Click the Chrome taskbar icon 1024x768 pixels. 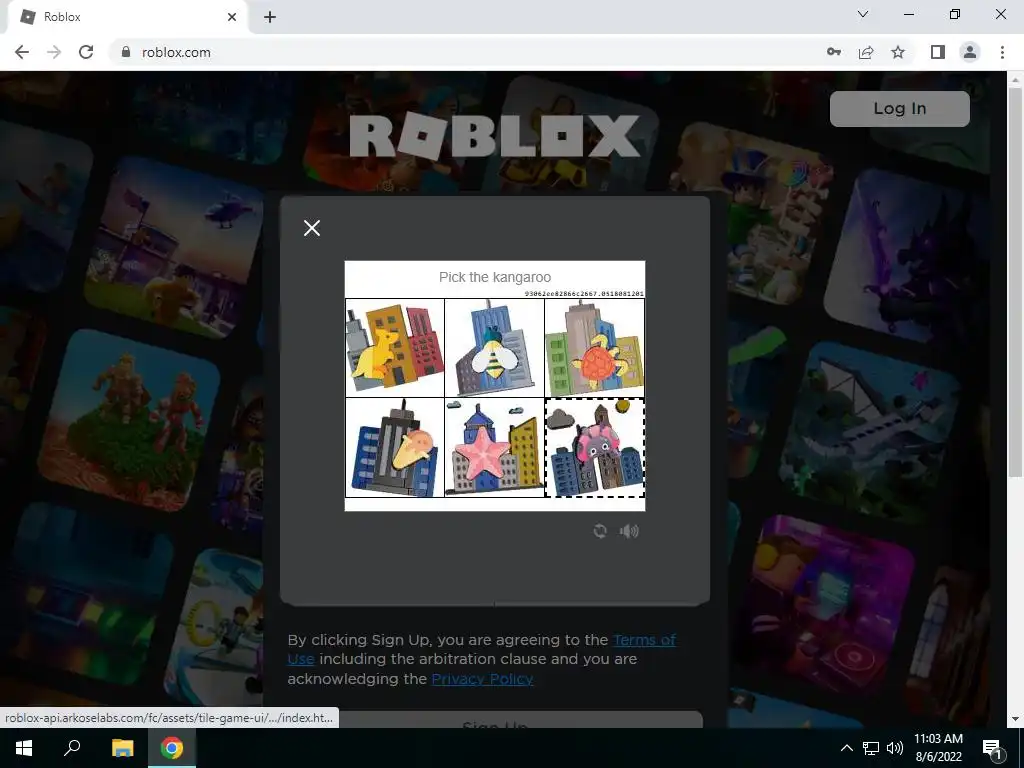coord(172,748)
